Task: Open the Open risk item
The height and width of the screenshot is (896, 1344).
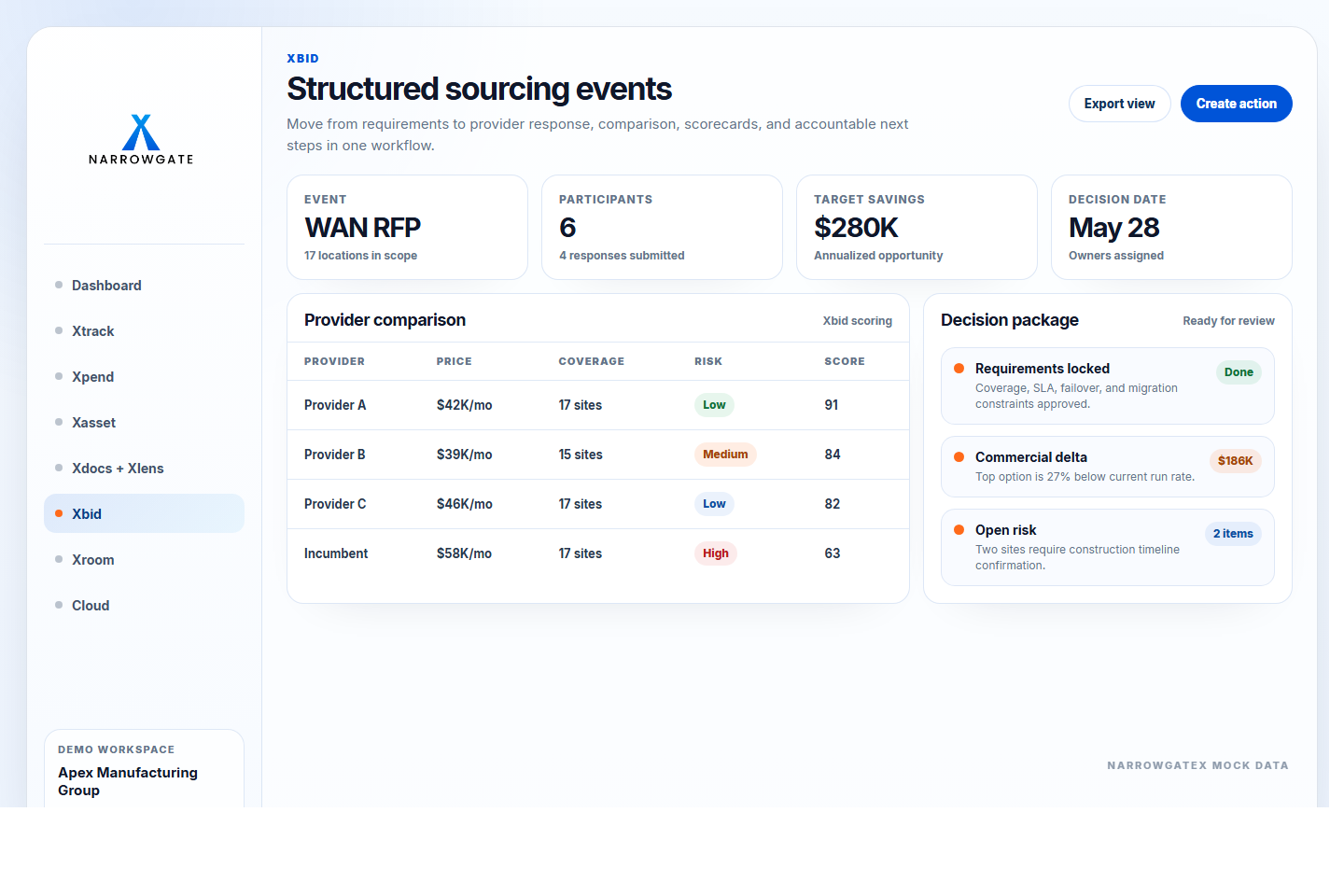Action: (x=1108, y=547)
